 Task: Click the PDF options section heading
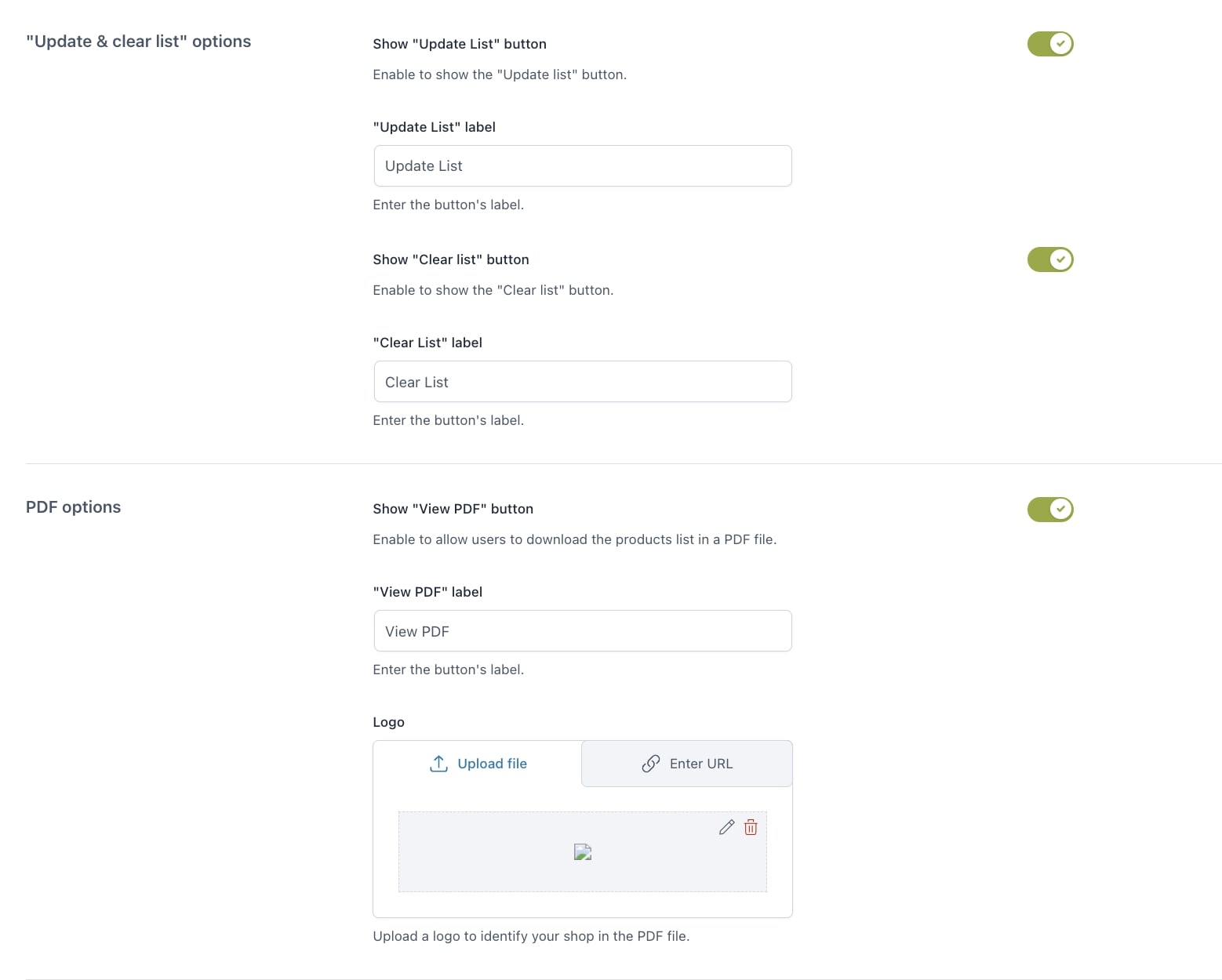coord(73,507)
